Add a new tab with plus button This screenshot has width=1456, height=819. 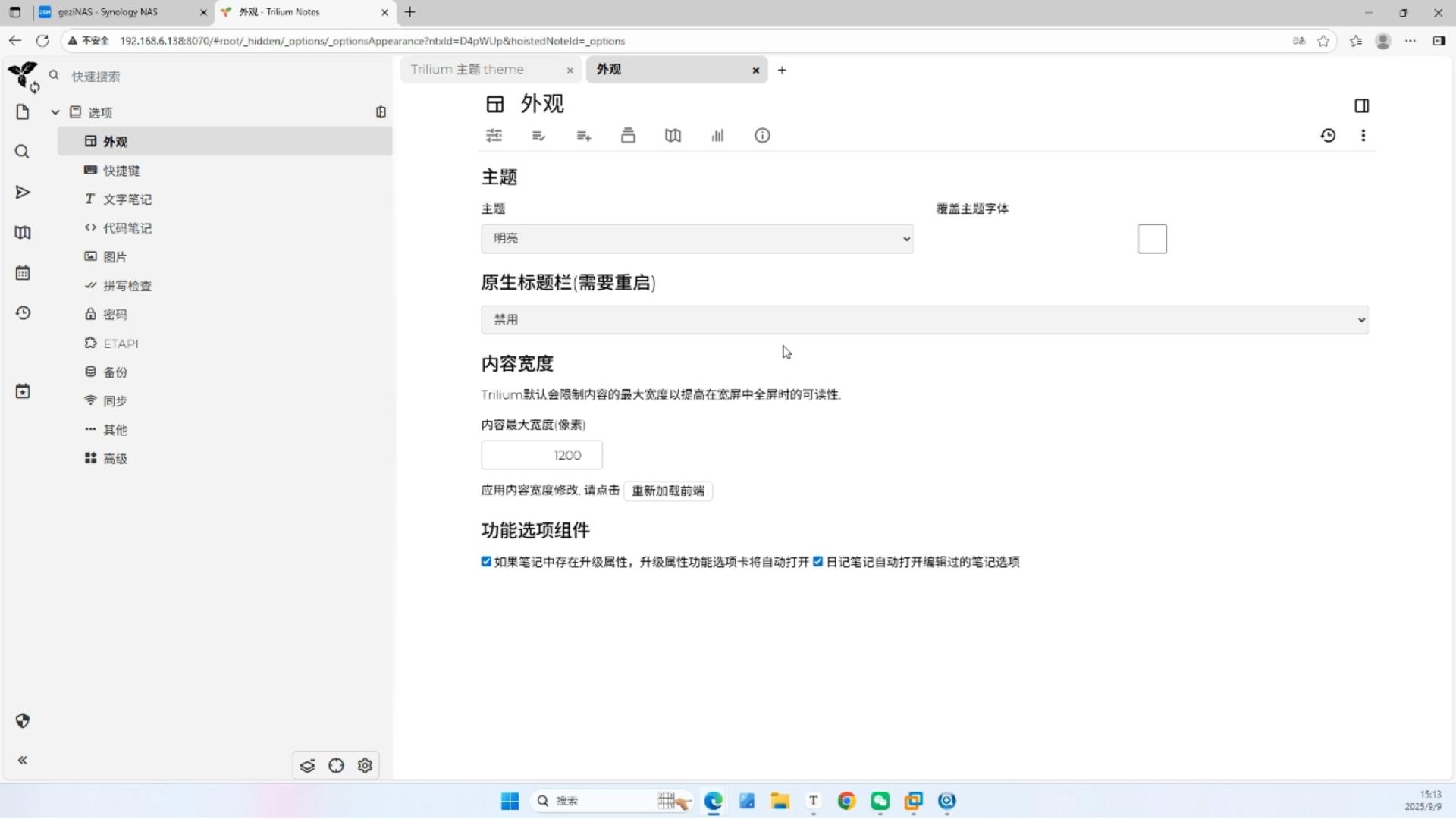click(782, 71)
